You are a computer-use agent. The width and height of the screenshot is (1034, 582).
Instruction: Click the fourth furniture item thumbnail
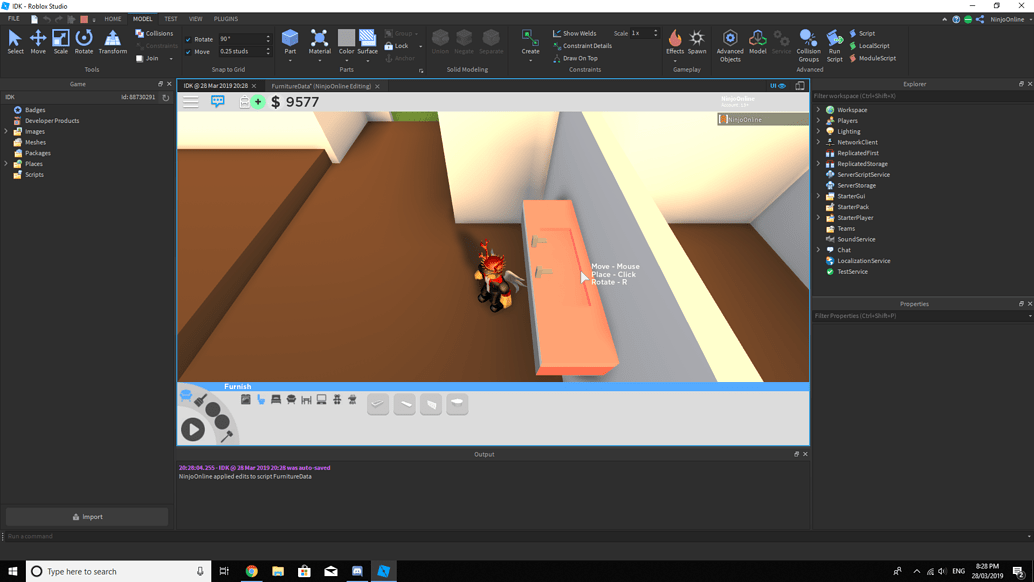point(457,404)
